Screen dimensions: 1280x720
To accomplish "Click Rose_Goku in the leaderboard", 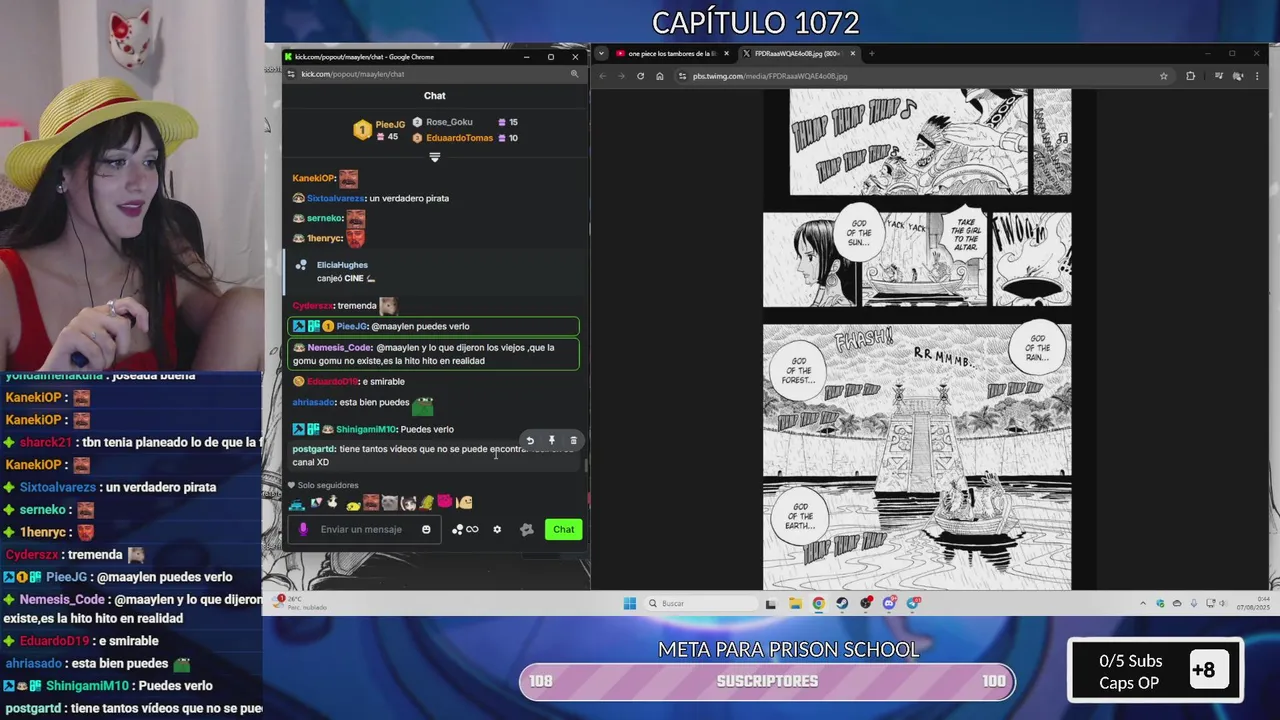I will tap(449, 122).
